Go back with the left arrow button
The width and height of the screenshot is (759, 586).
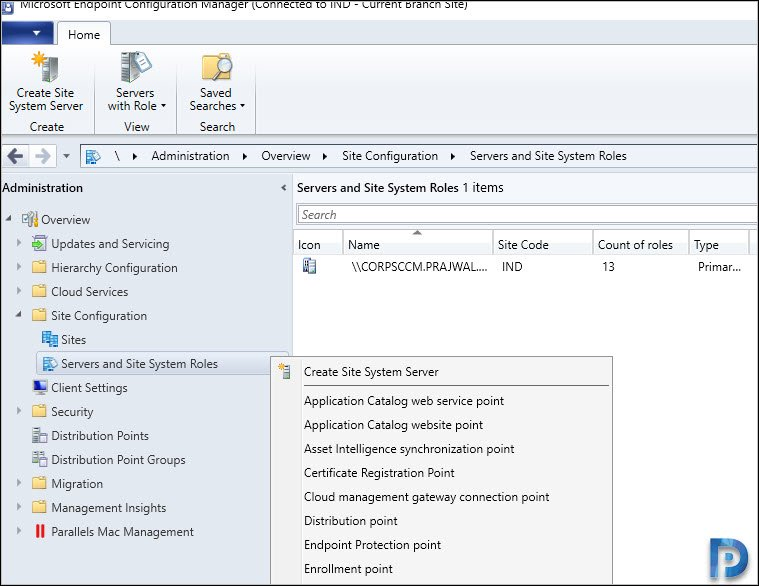15,156
